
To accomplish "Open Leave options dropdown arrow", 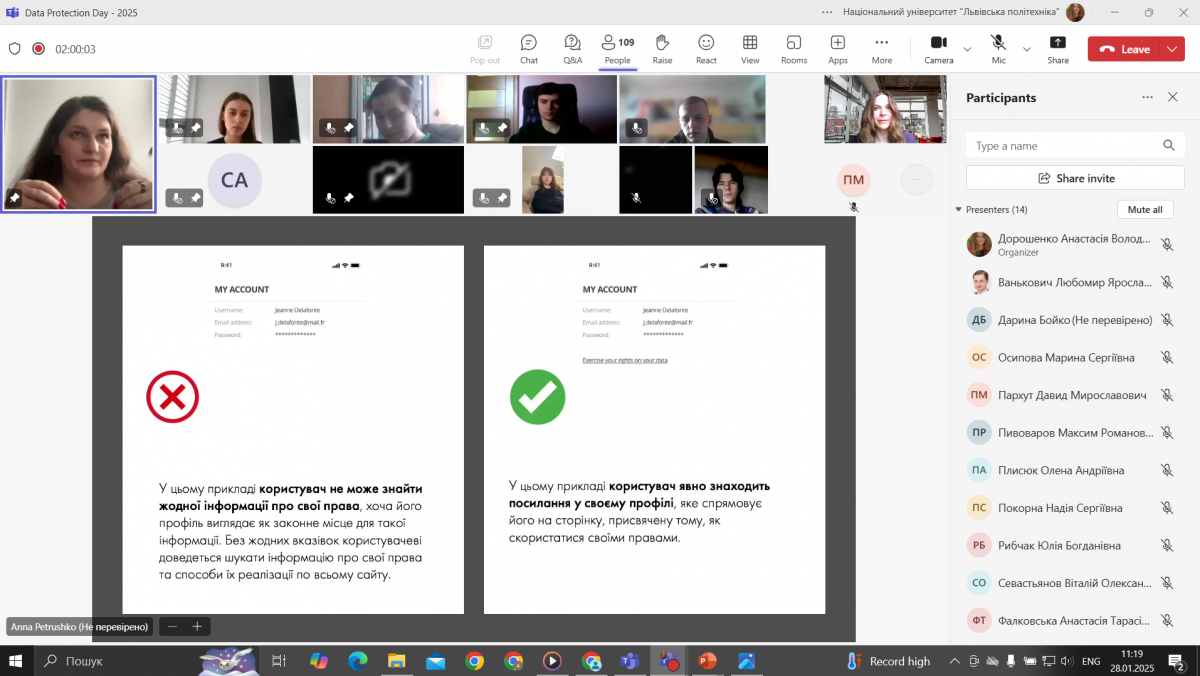I will tap(1173, 49).
